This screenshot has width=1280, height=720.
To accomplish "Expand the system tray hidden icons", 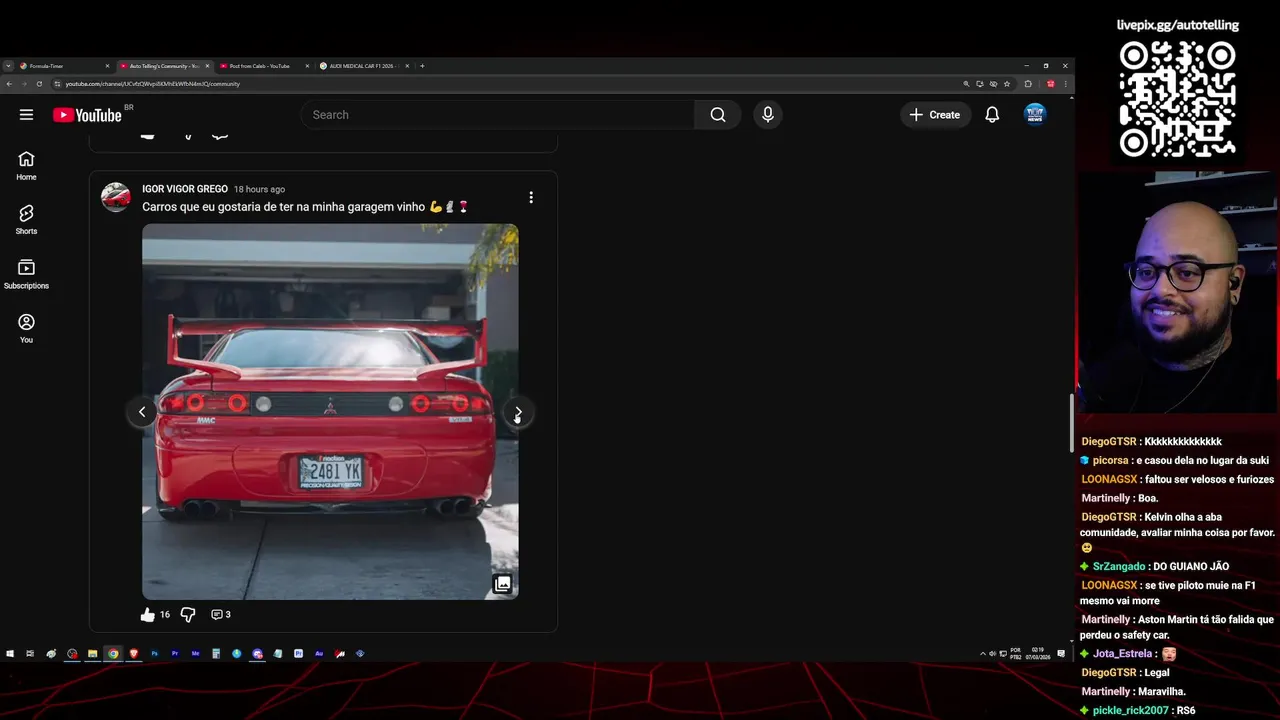I will click(983, 654).
